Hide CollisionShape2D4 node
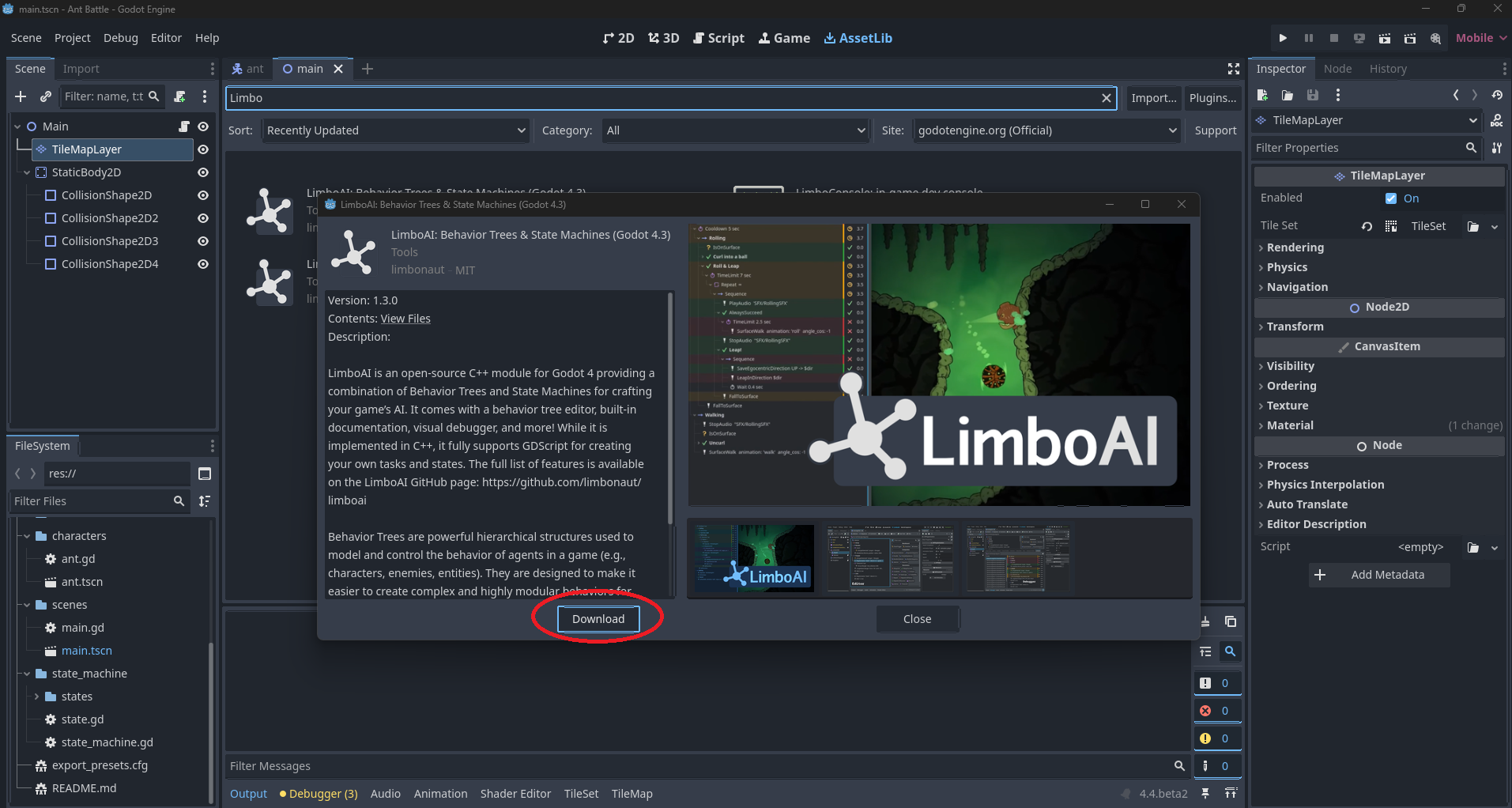1512x808 pixels. (203, 264)
